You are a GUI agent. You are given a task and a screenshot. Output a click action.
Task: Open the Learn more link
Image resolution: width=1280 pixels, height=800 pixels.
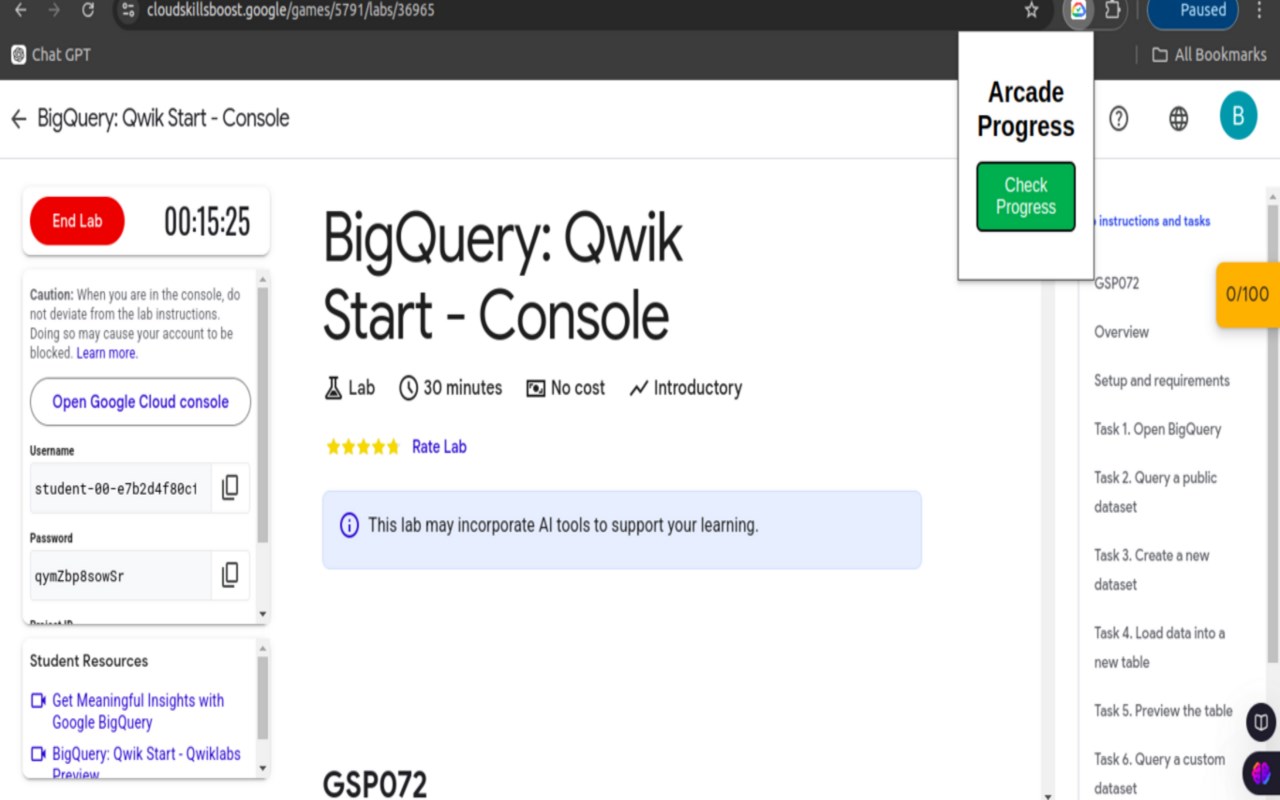(x=107, y=353)
